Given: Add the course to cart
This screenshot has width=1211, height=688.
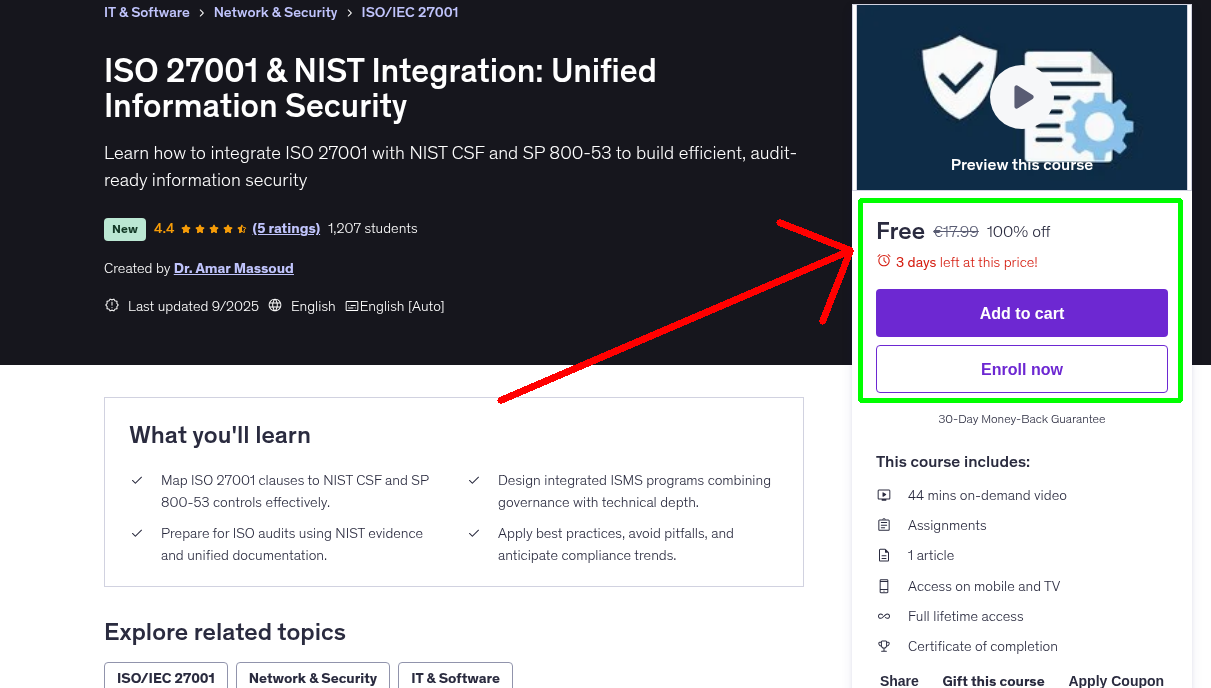Looking at the screenshot, I should click(1021, 313).
